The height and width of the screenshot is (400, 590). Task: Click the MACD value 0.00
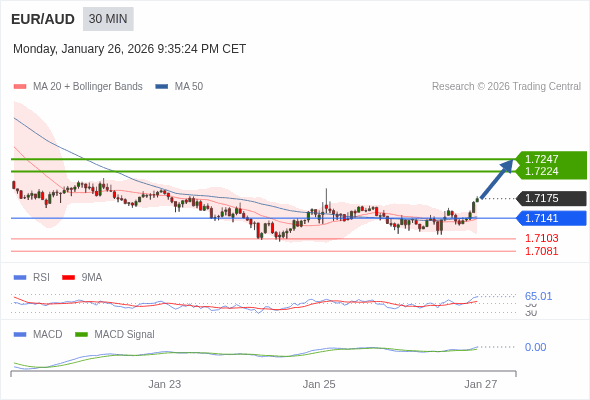click(x=535, y=347)
